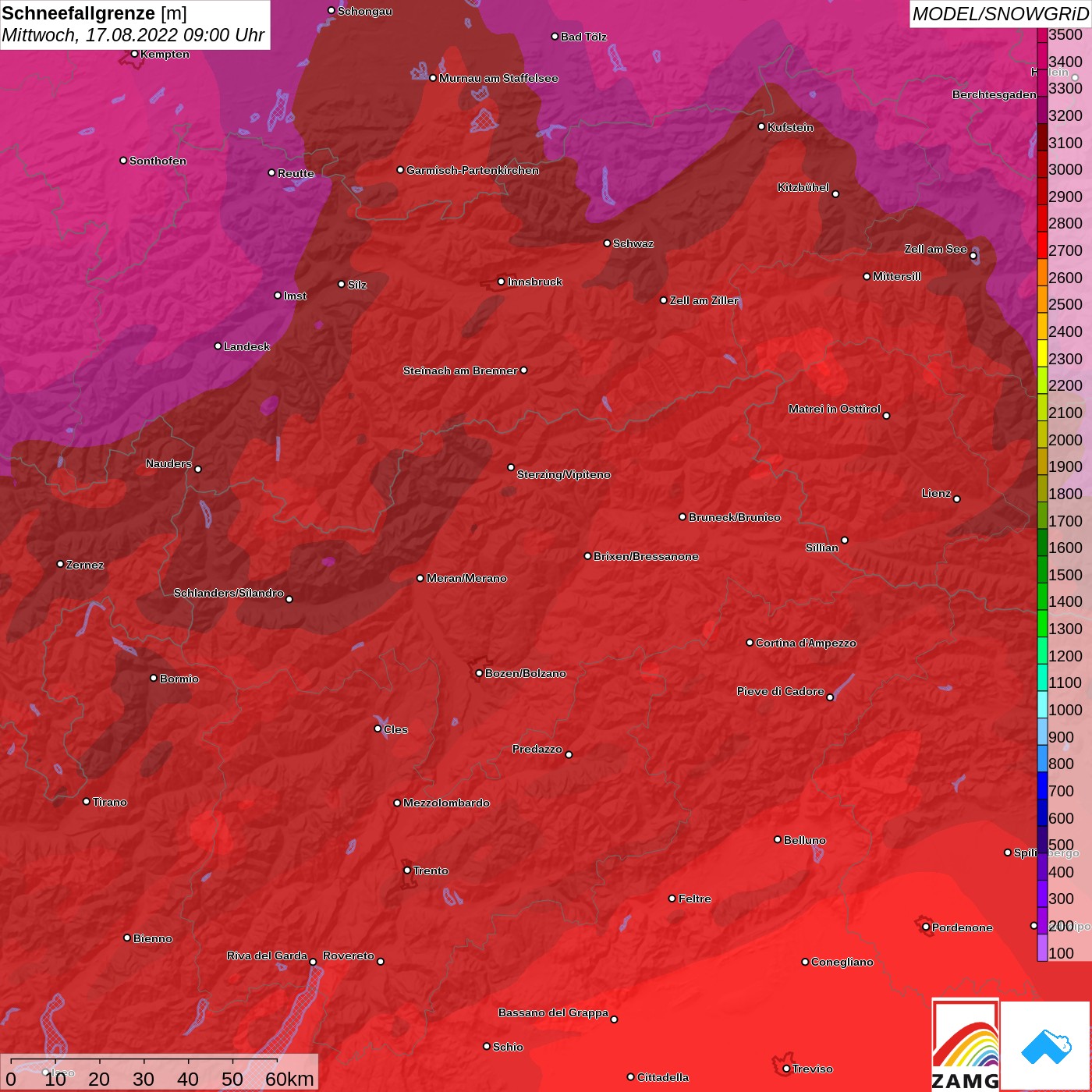1092x1092 pixels.
Task: Click the Matrei in Osttirol label
Action: (x=835, y=409)
